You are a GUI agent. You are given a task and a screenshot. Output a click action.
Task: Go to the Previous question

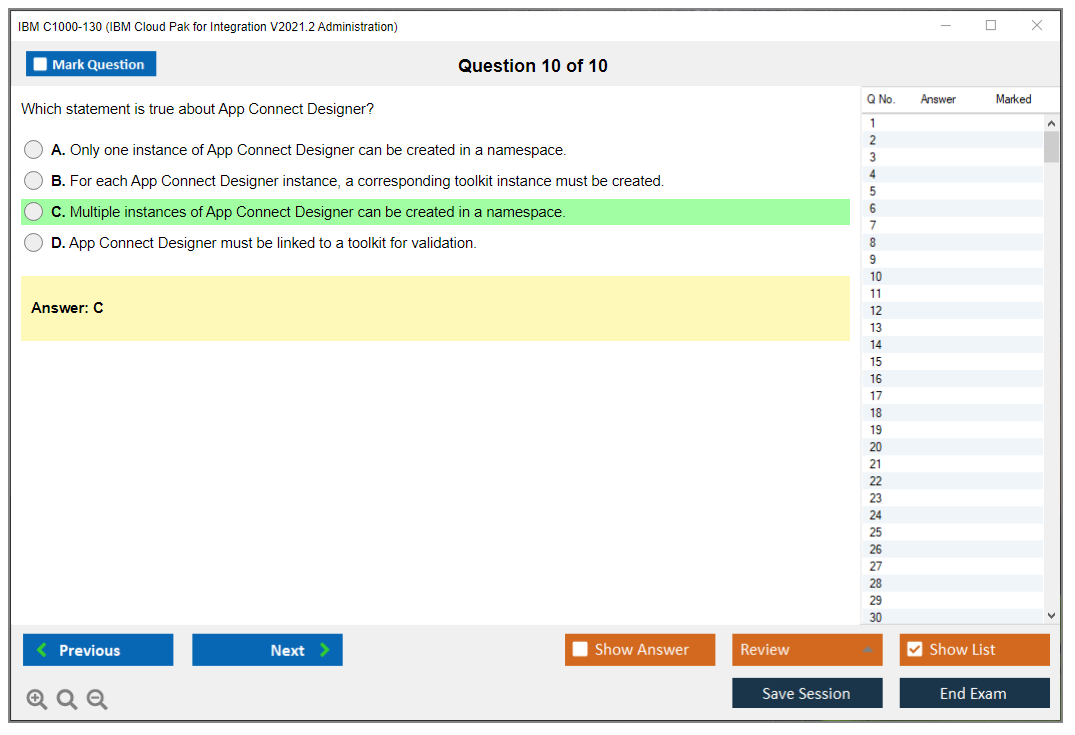coord(98,650)
